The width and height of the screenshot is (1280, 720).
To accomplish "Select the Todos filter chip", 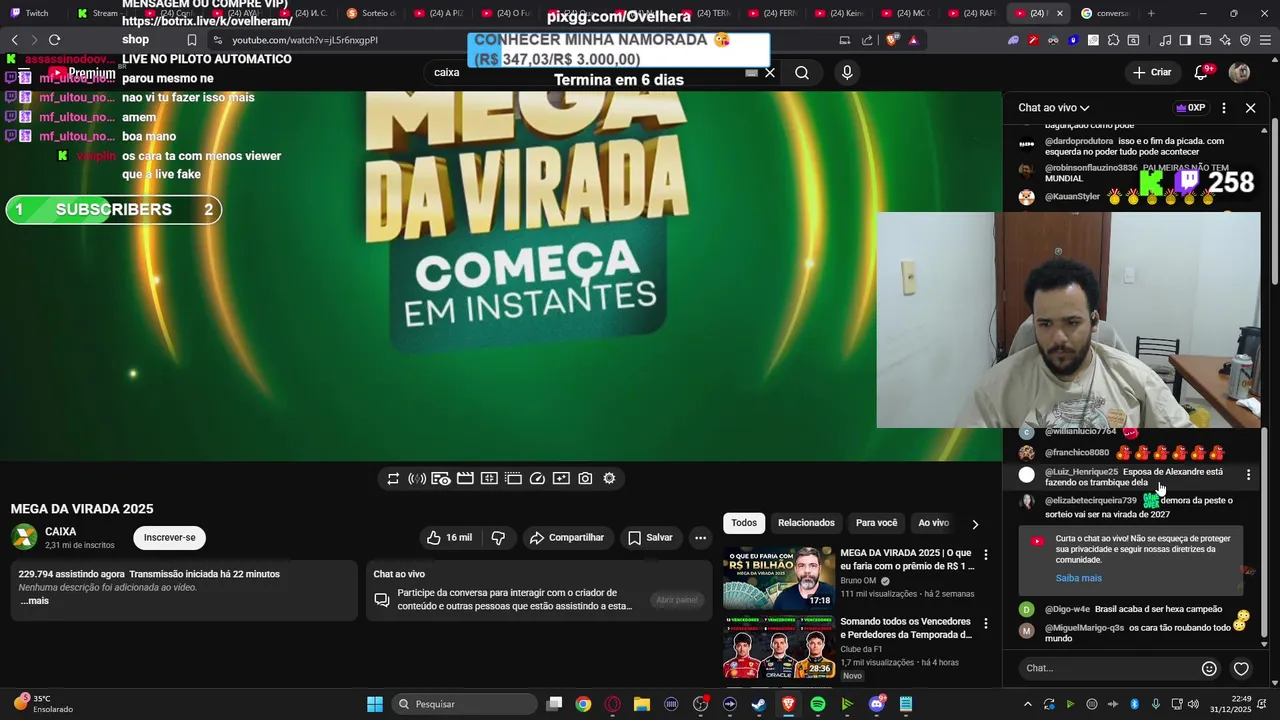I will pyautogui.click(x=744, y=523).
